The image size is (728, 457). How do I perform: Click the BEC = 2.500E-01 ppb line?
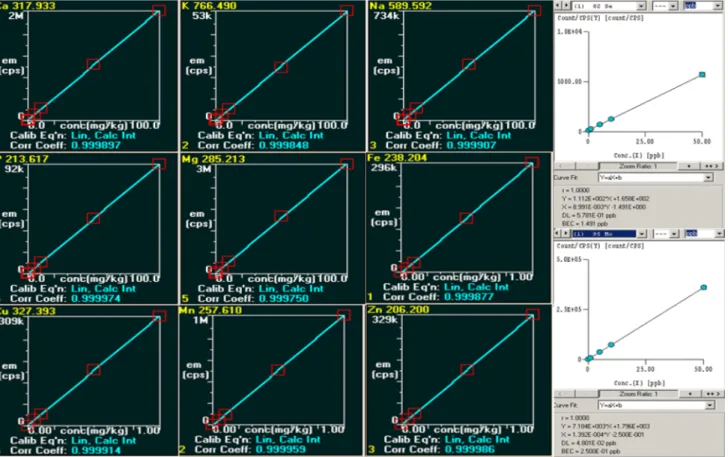point(591,451)
